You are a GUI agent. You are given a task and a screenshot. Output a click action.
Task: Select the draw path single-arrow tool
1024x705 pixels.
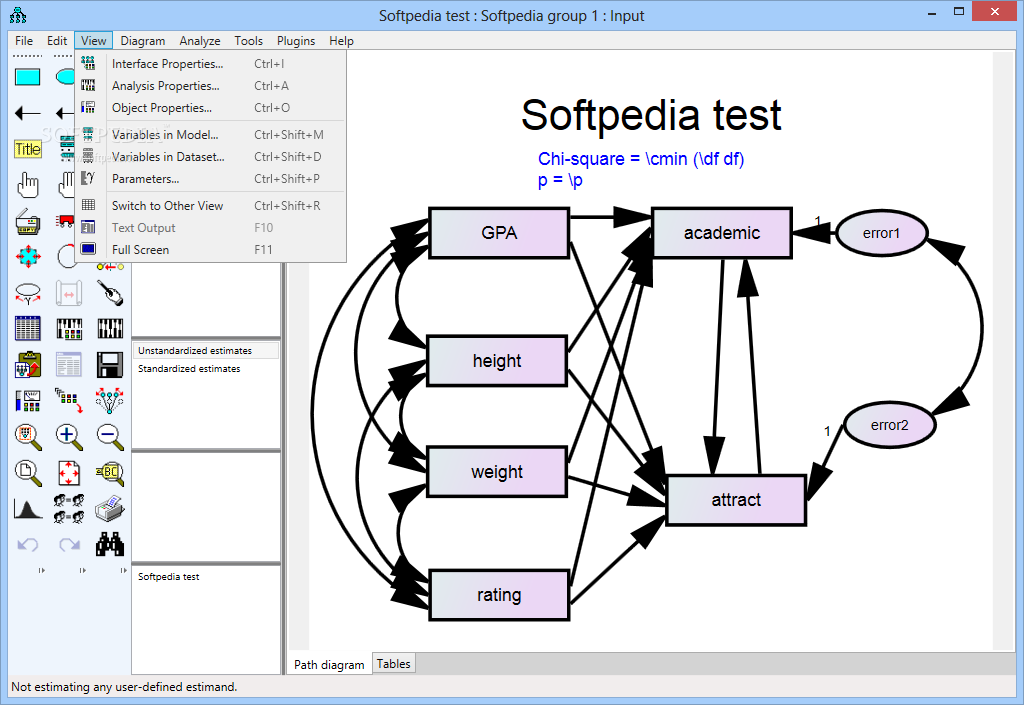(27, 114)
